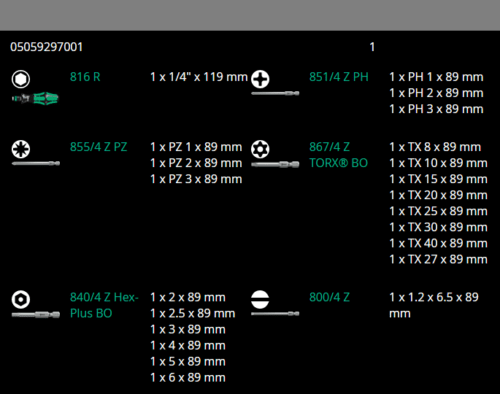
Task: Click the text 1 x TX 8 x 89 mm
Action: [435, 147]
